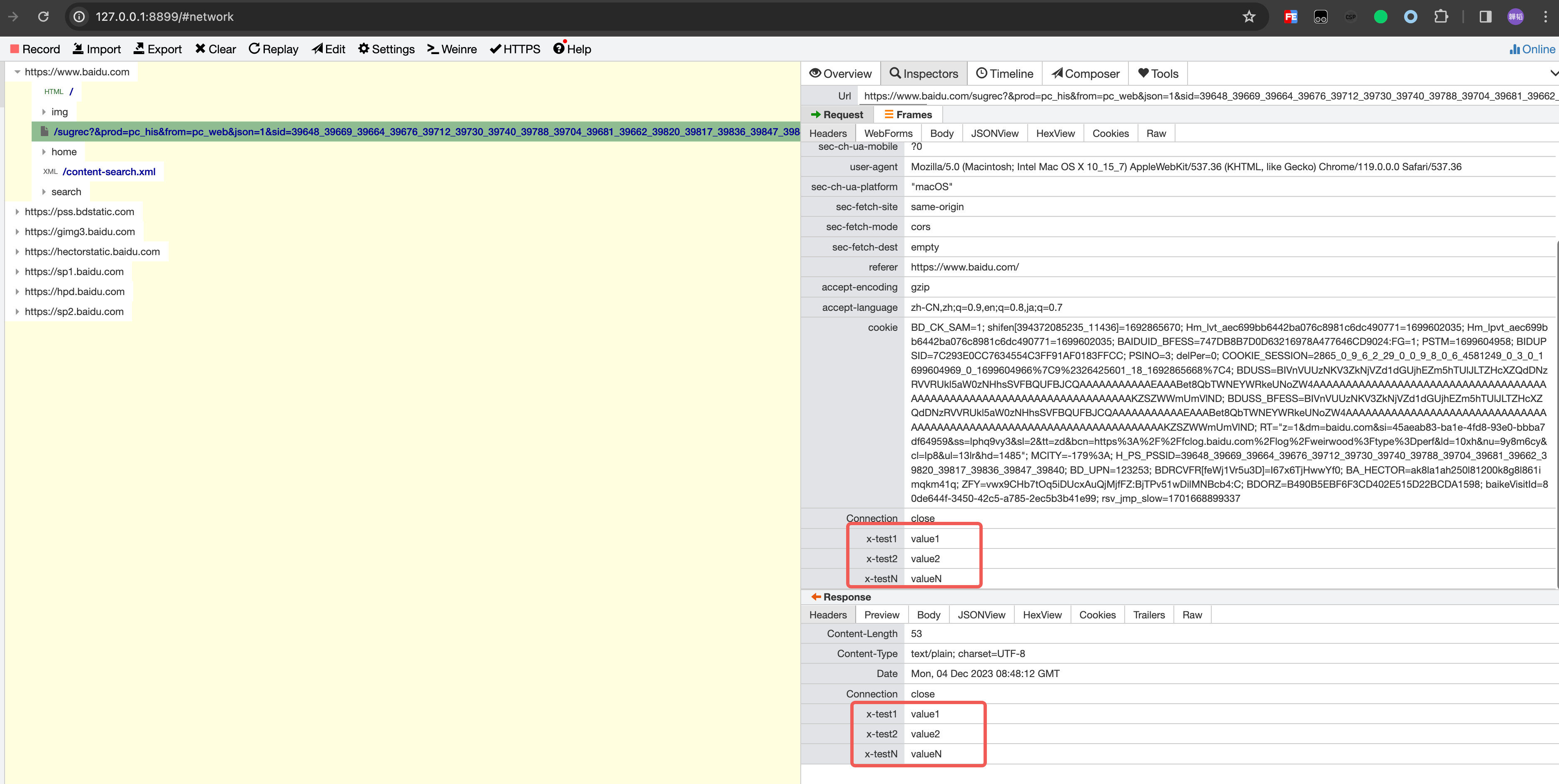1559x784 pixels.
Task: Click the browser address bar URL
Action: click(x=164, y=16)
